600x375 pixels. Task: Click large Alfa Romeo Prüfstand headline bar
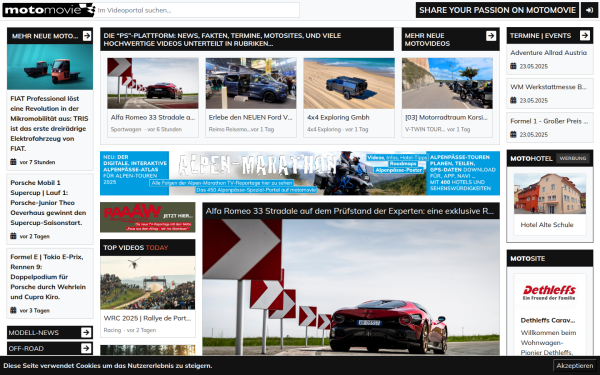(x=351, y=211)
